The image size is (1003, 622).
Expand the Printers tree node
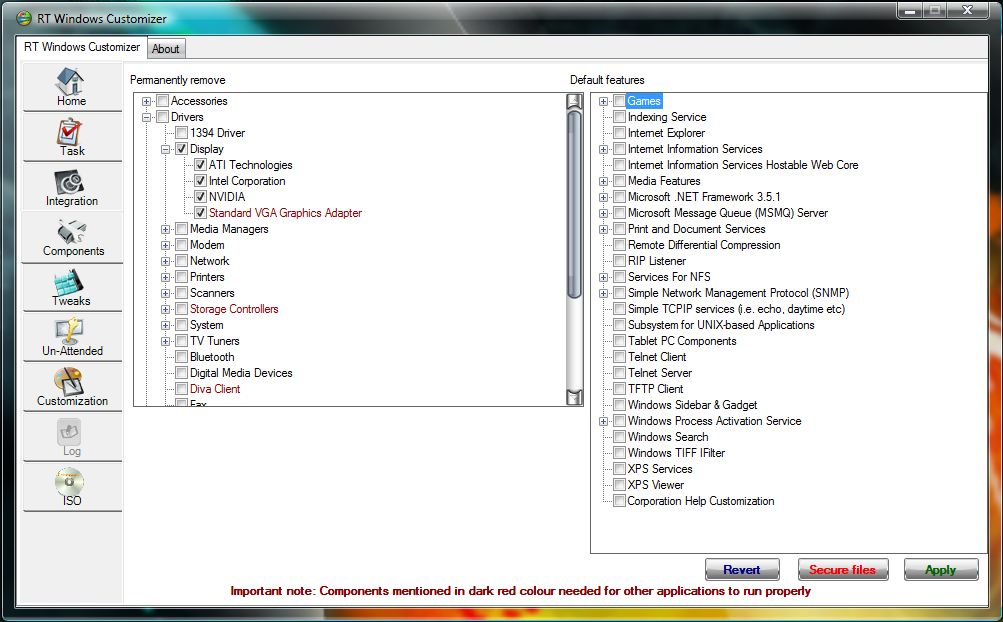pos(166,277)
